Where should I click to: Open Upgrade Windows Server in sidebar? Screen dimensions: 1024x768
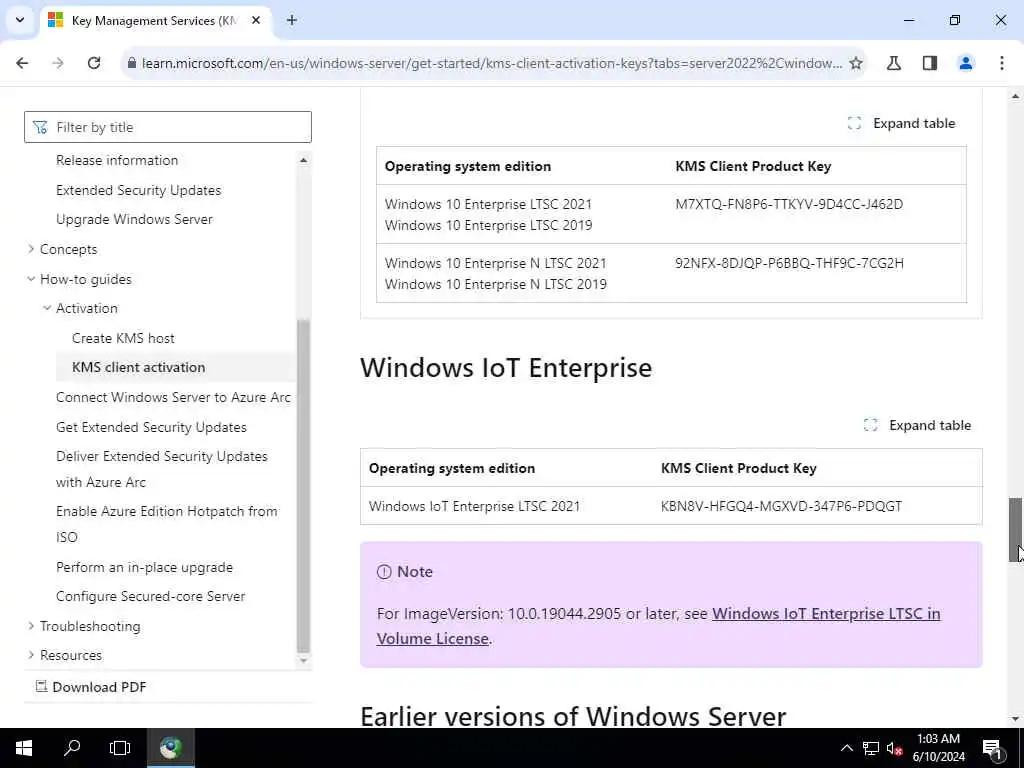[135, 219]
